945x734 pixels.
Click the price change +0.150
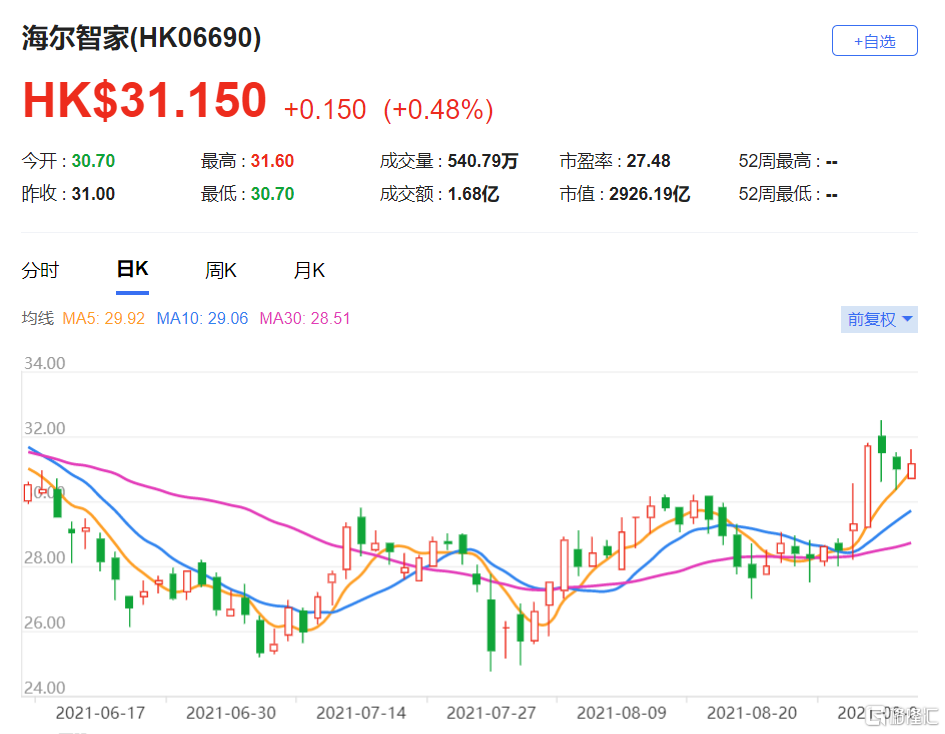(x=325, y=110)
